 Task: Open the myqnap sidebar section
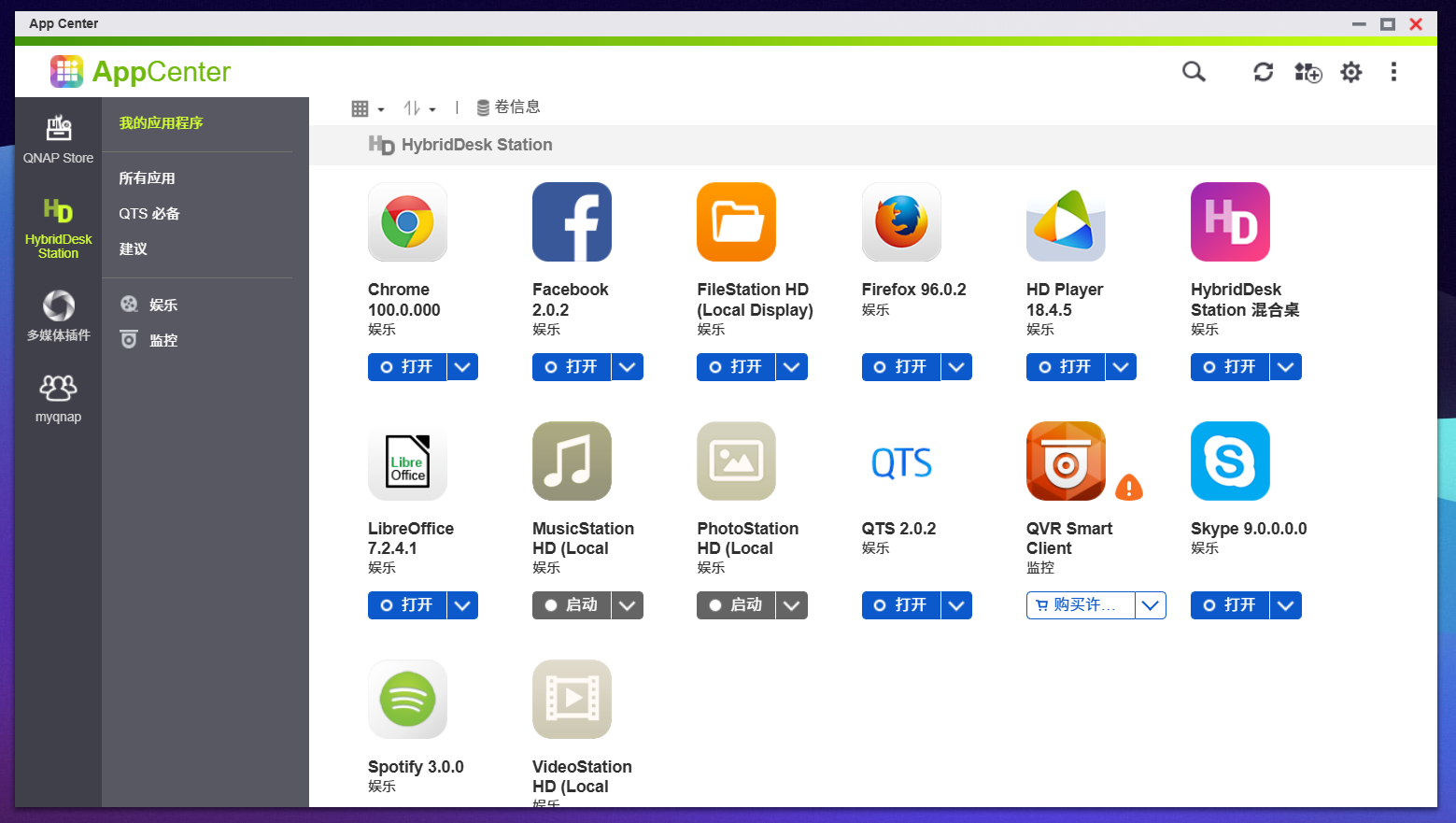pyautogui.click(x=58, y=398)
